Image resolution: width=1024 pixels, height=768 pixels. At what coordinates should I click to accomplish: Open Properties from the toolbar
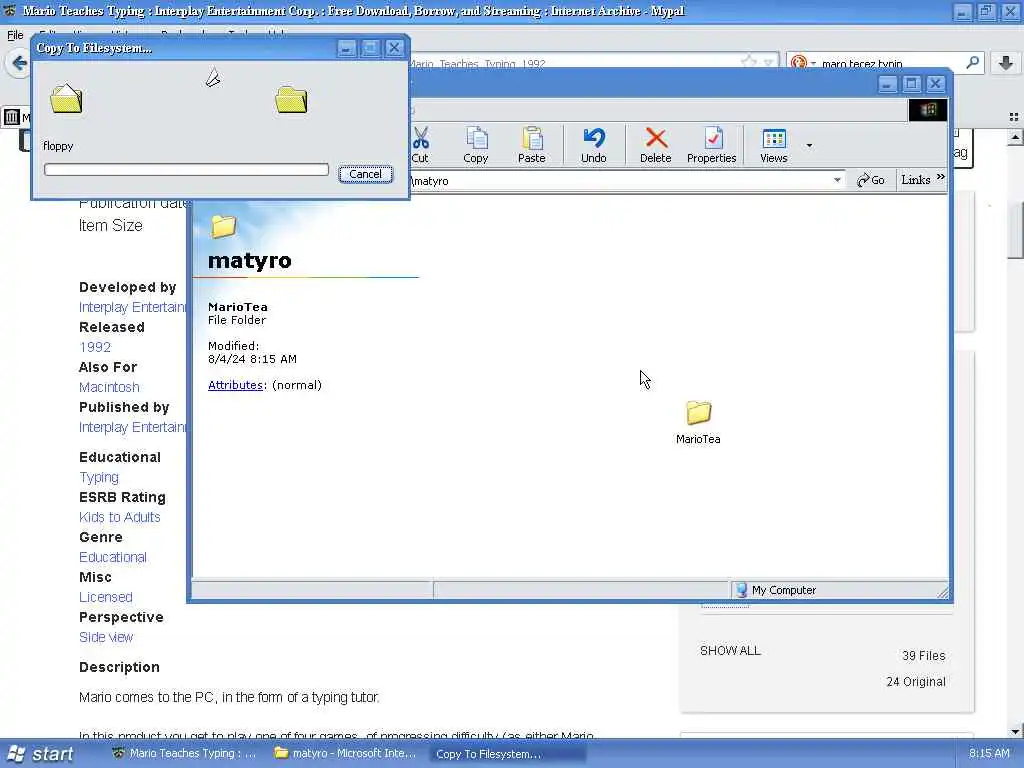(712, 145)
